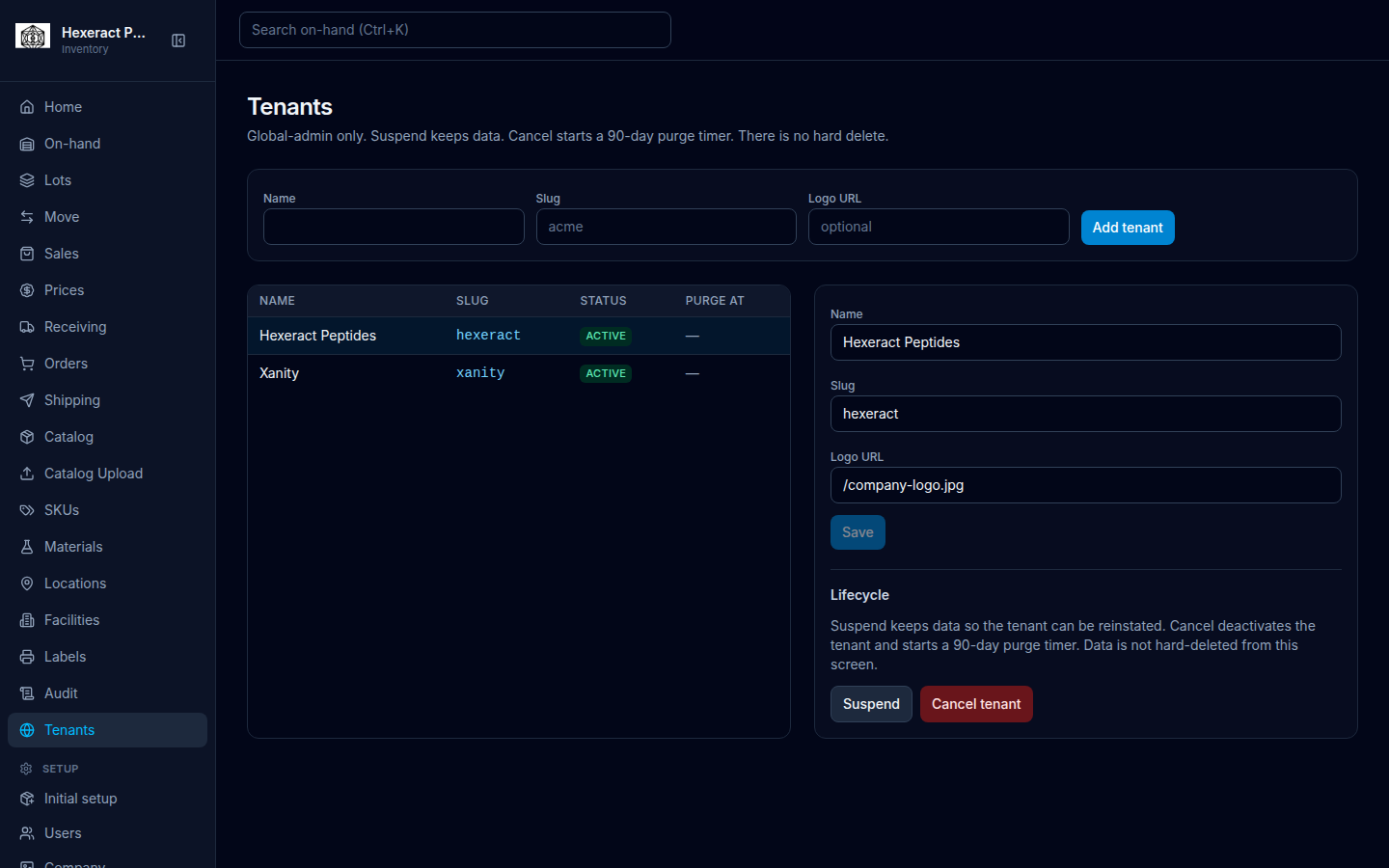This screenshot has width=1389, height=868.
Task: Select the Xanity tenant row
Action: 519,373
